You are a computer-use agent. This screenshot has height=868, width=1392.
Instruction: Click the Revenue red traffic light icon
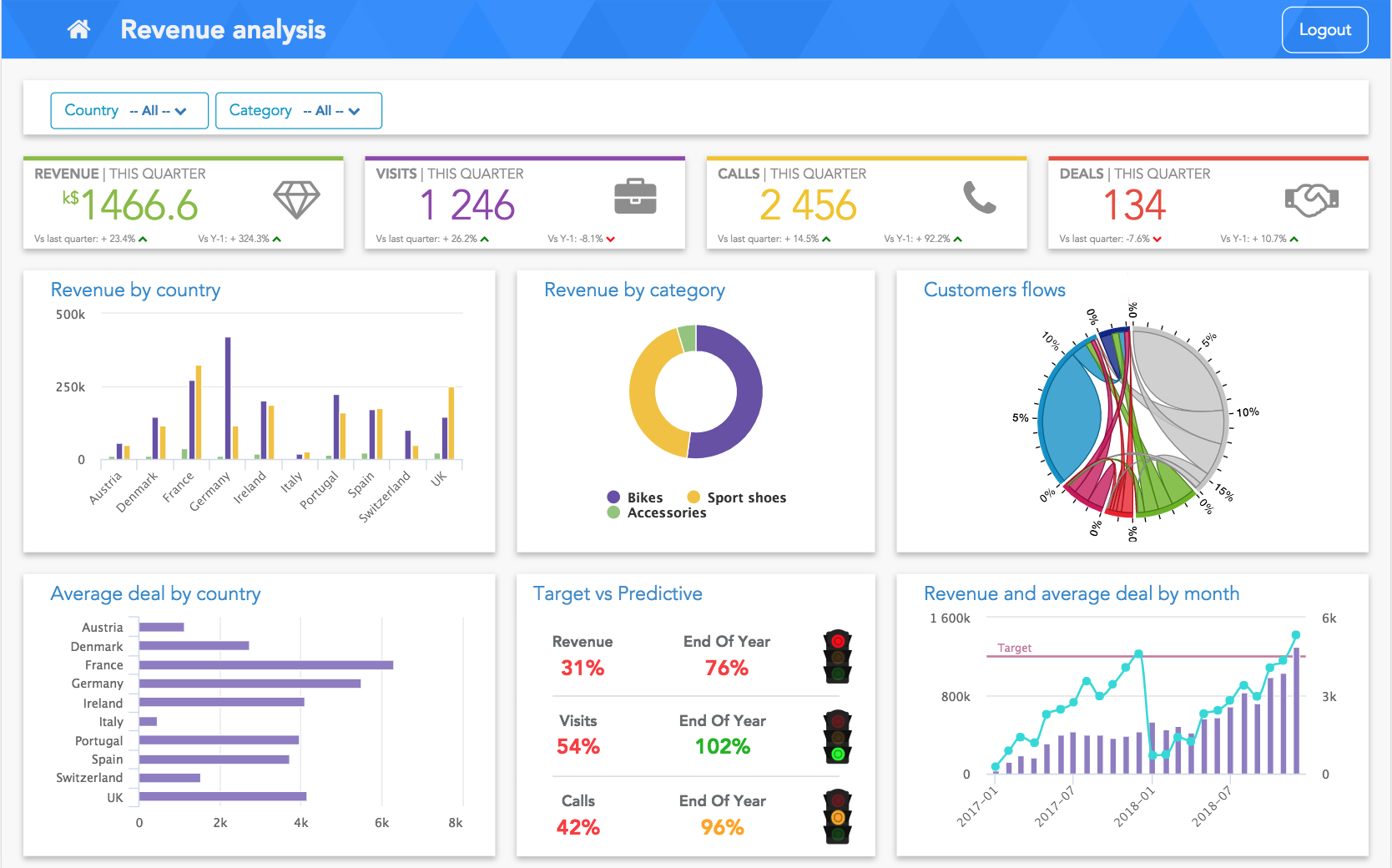coord(837,656)
